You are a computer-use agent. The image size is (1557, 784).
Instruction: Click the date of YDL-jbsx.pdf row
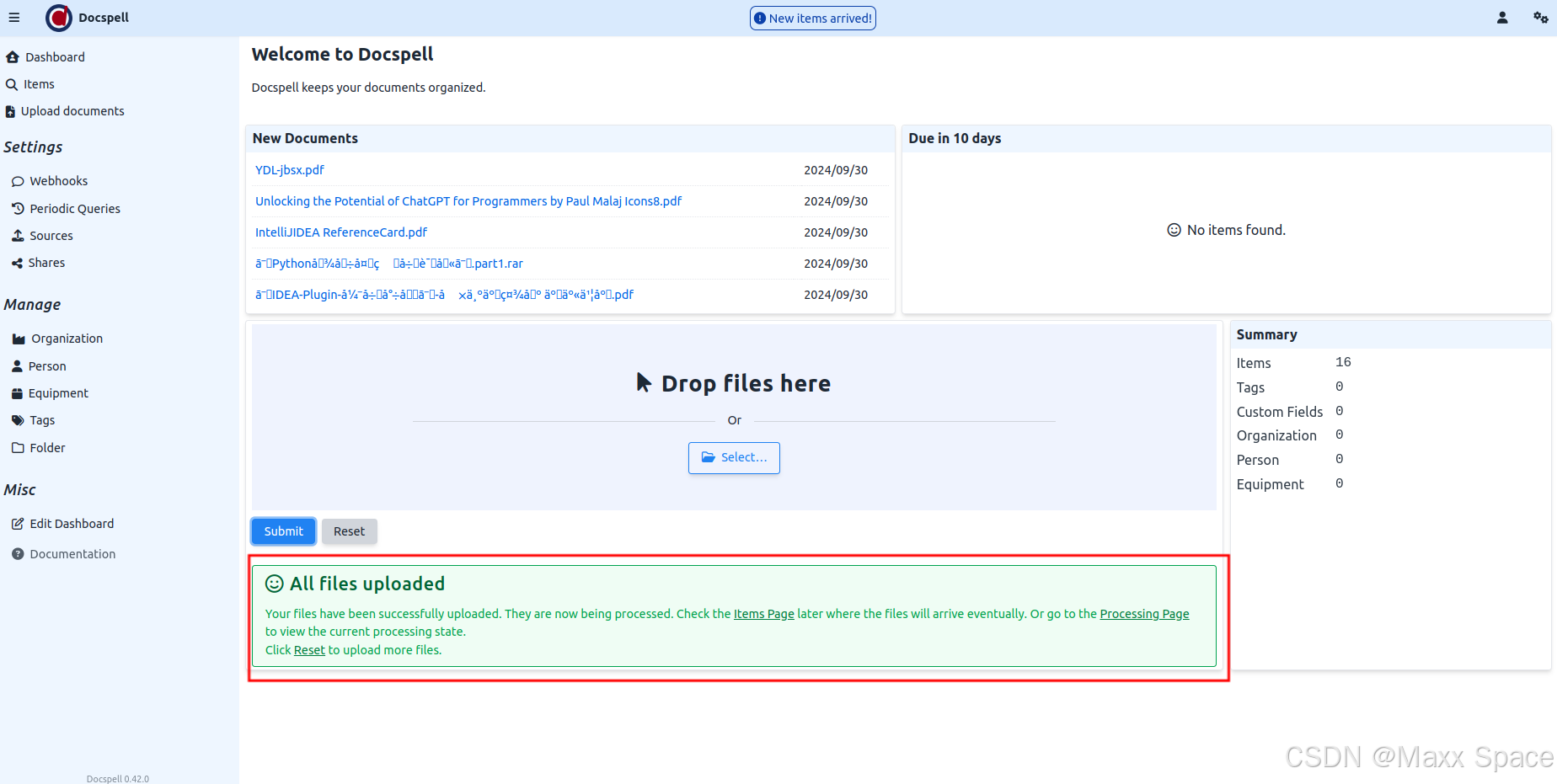[x=836, y=170]
